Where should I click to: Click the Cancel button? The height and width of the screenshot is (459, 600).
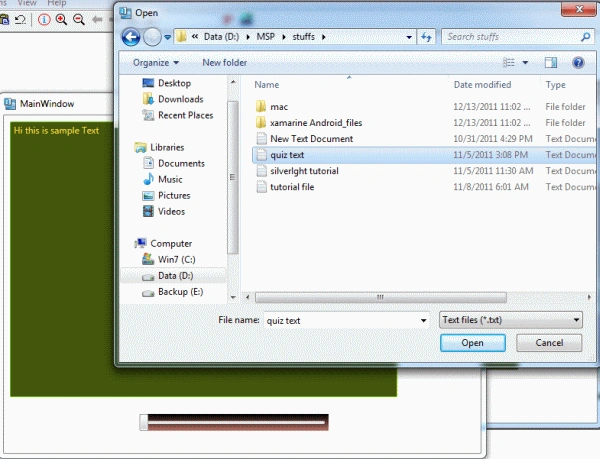[549, 343]
